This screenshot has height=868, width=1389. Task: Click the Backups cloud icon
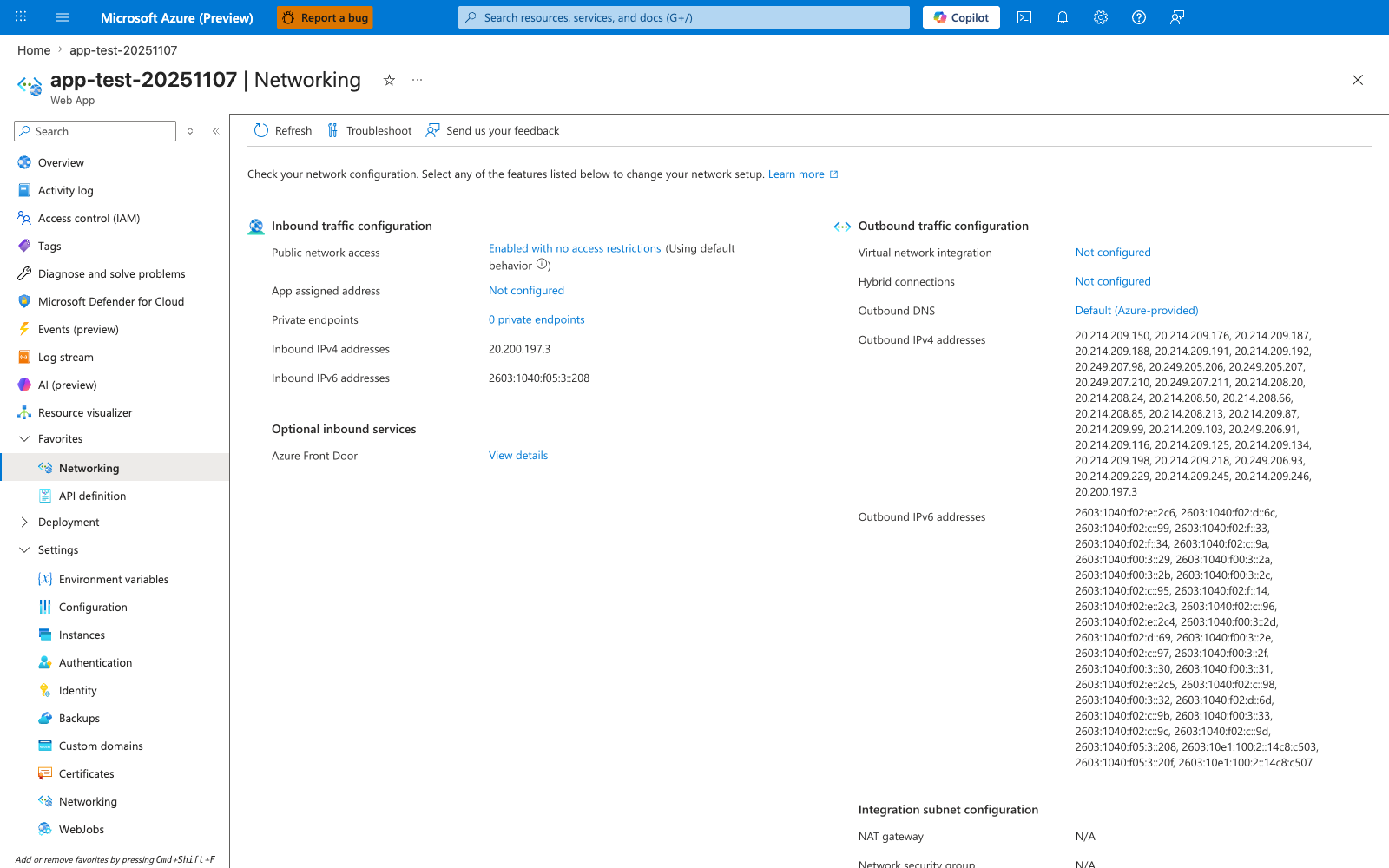point(45,718)
